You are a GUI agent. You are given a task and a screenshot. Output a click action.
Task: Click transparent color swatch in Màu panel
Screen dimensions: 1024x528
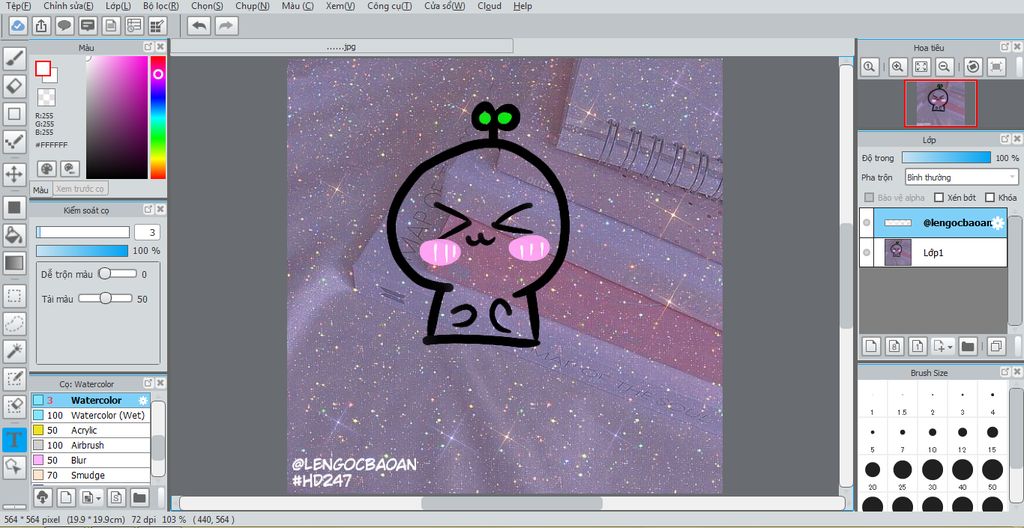pyautogui.click(x=46, y=97)
